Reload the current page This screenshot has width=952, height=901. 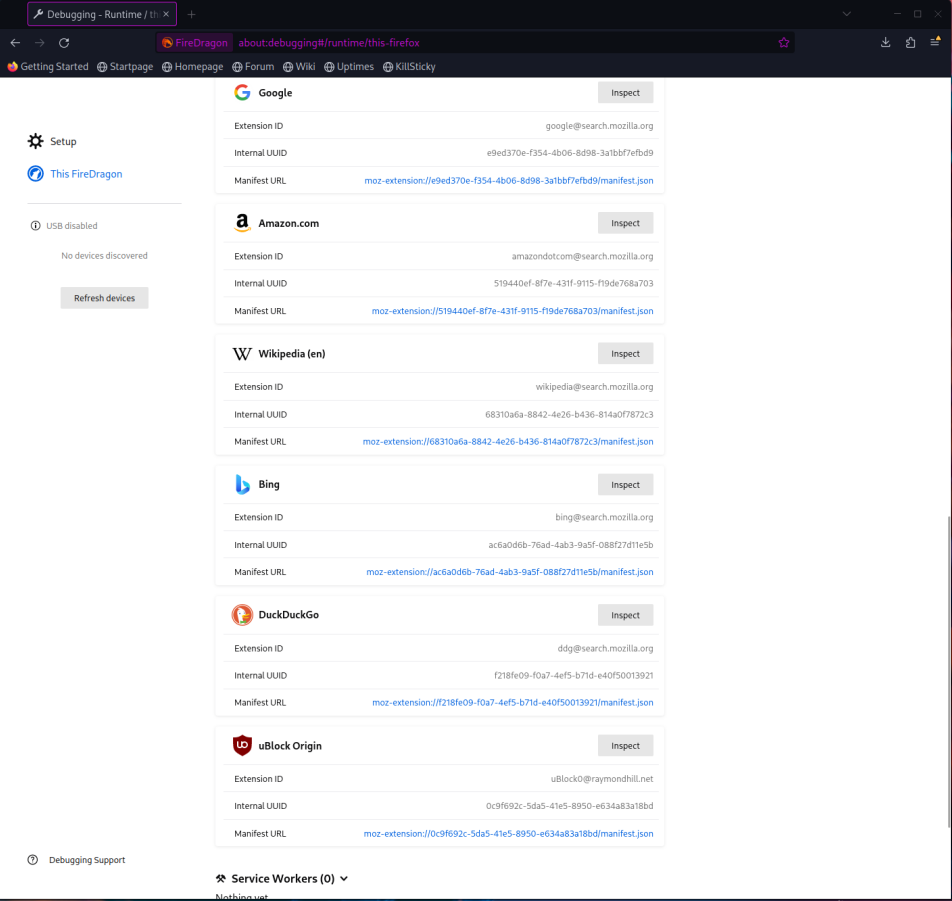pos(64,43)
